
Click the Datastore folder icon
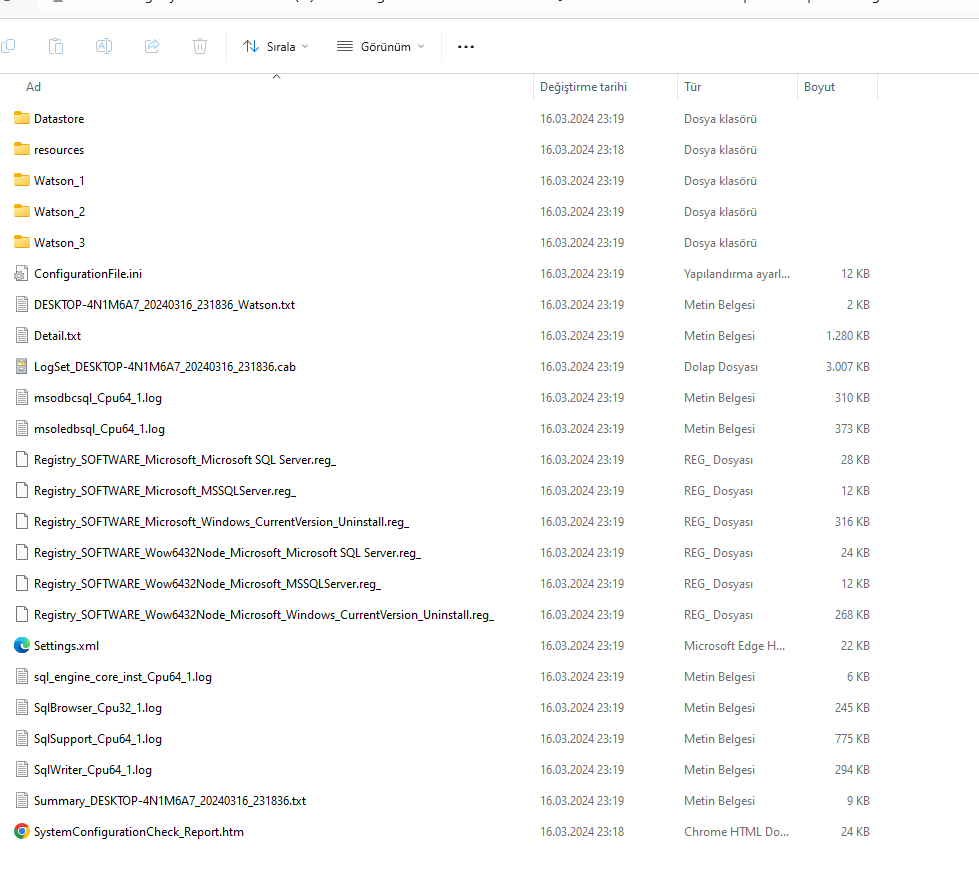point(22,118)
